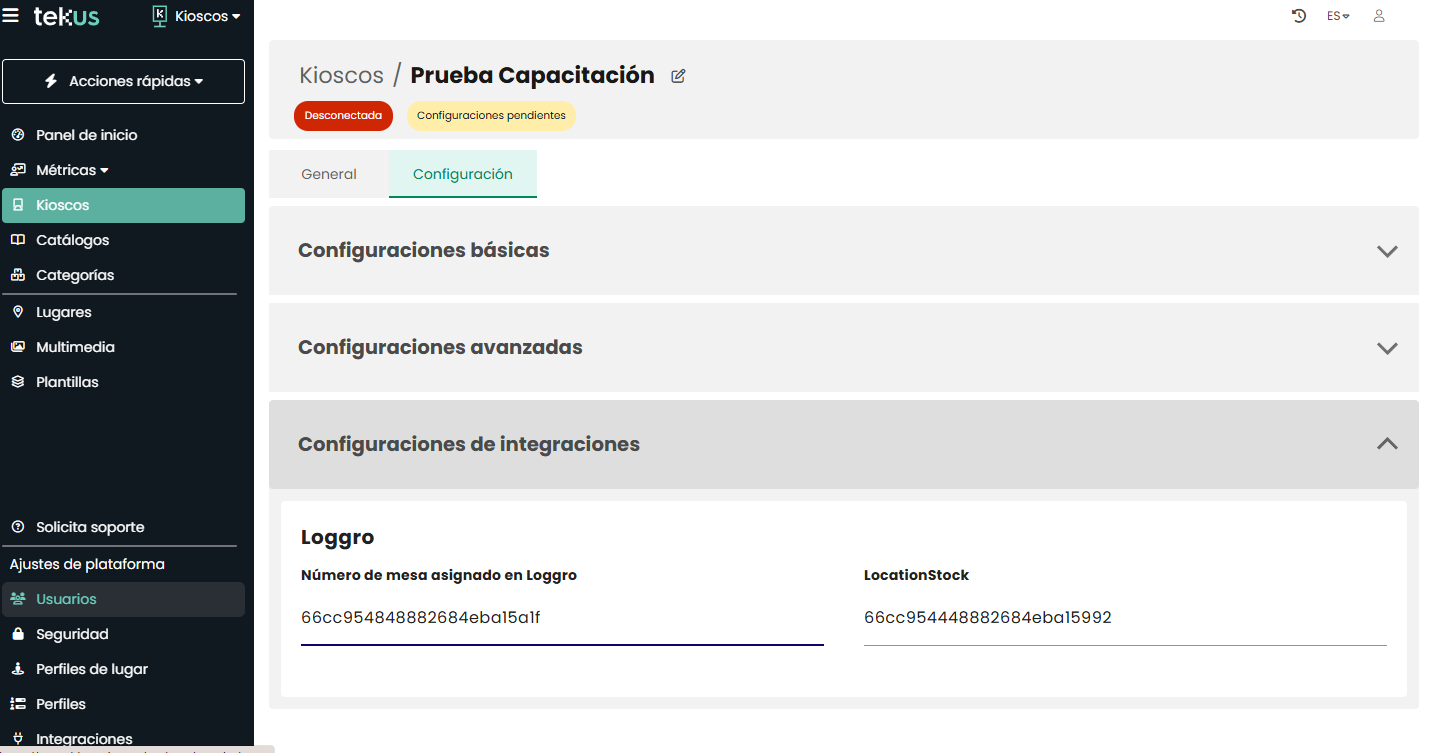The image size is (1429, 753).
Task: Switch to the General tab
Action: pyautogui.click(x=329, y=174)
